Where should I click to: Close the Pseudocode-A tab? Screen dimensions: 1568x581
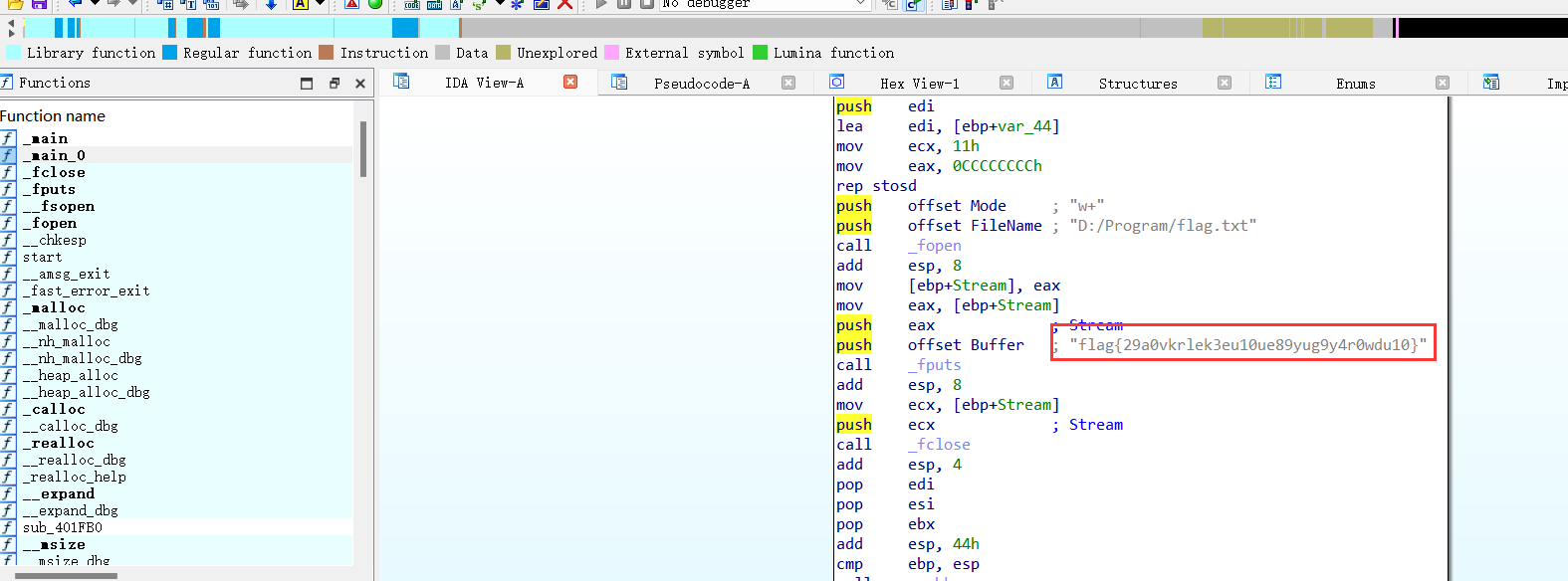point(788,83)
